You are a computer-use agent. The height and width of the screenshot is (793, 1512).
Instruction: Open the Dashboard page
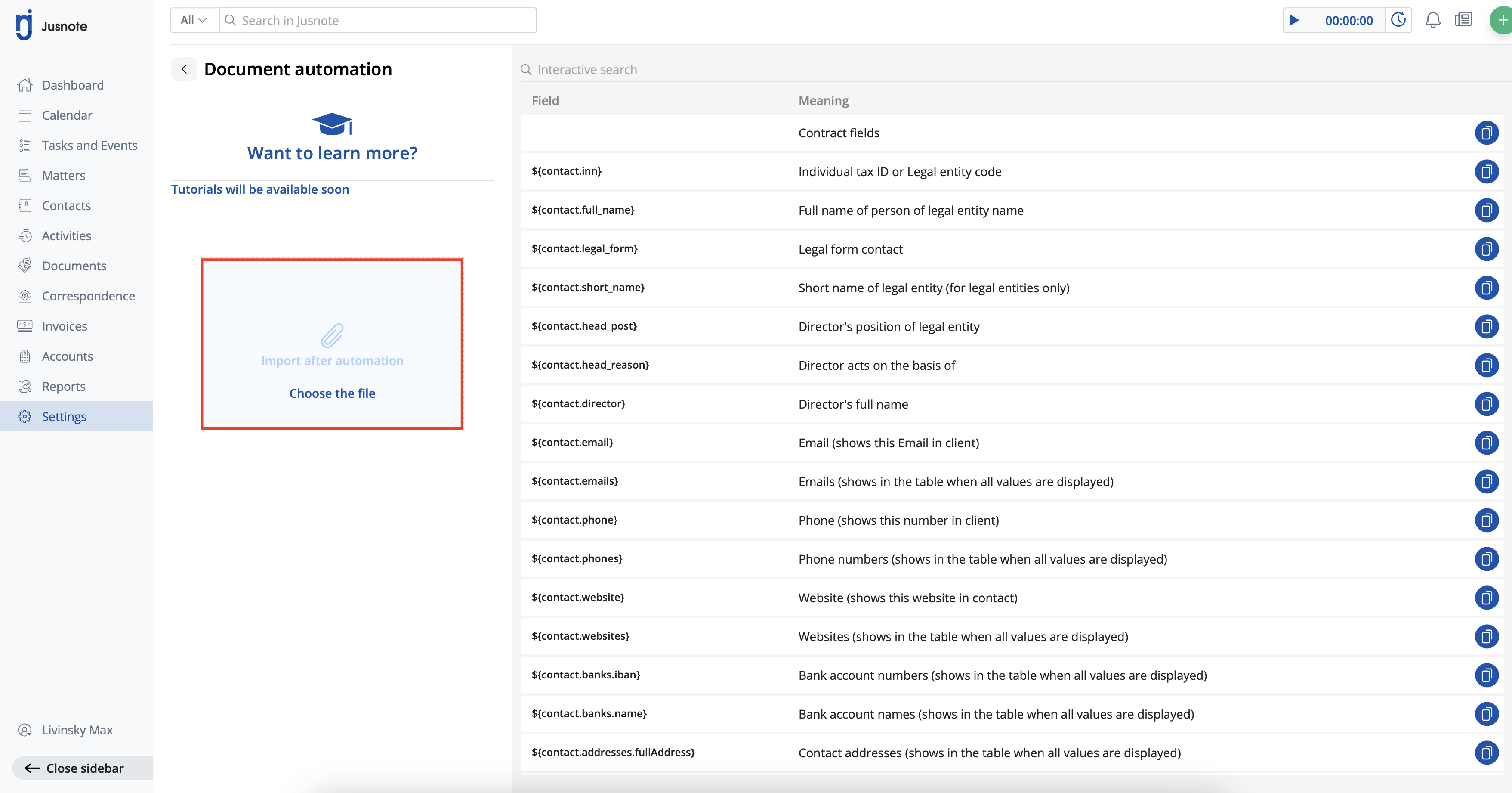[73, 85]
